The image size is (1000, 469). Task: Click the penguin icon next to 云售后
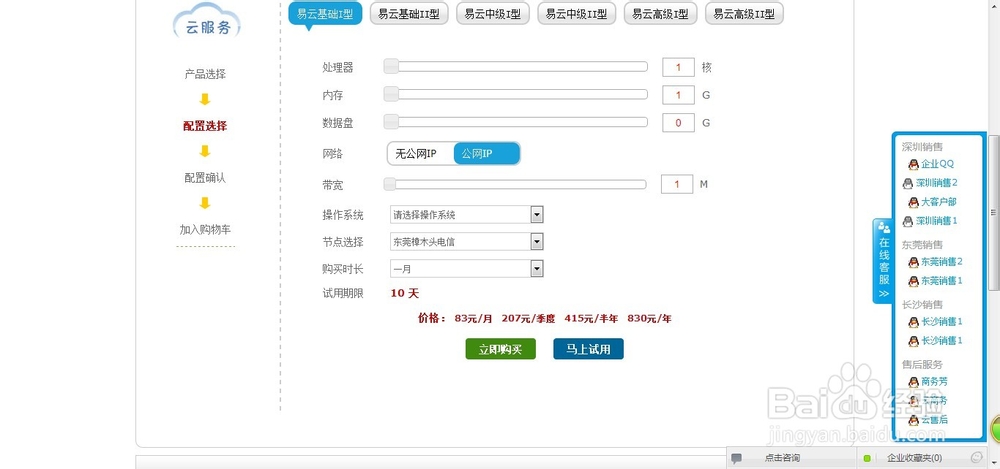coord(913,420)
